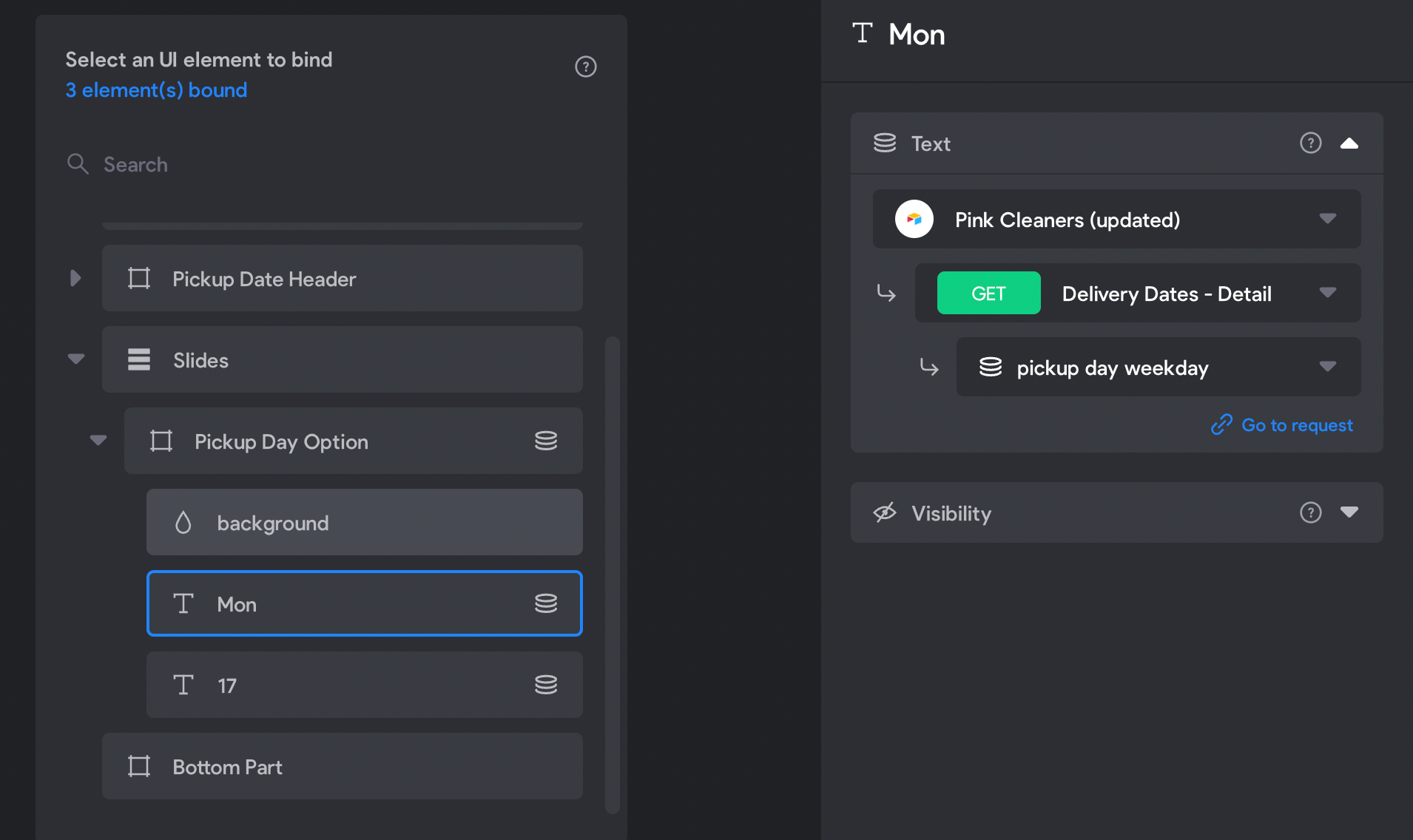Click the Visibility eye-slash icon
Viewport: 1413px width, 840px height.
click(x=885, y=512)
